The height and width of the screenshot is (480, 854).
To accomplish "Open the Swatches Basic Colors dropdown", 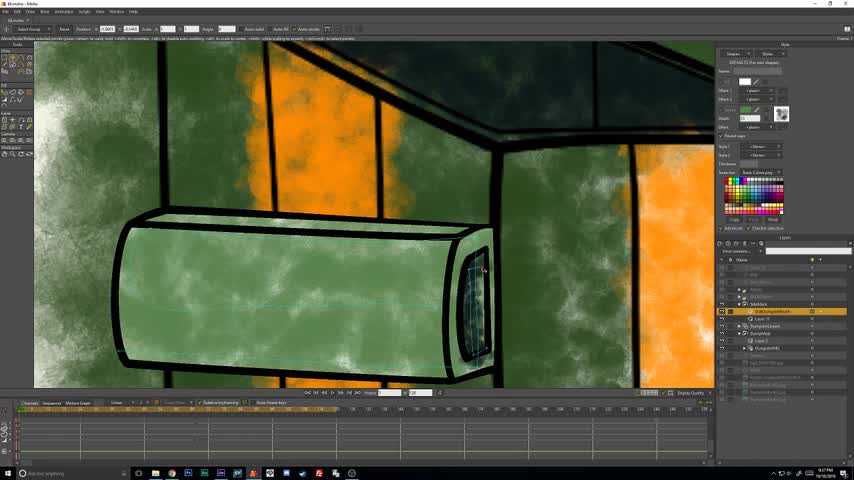I will 760,172.
